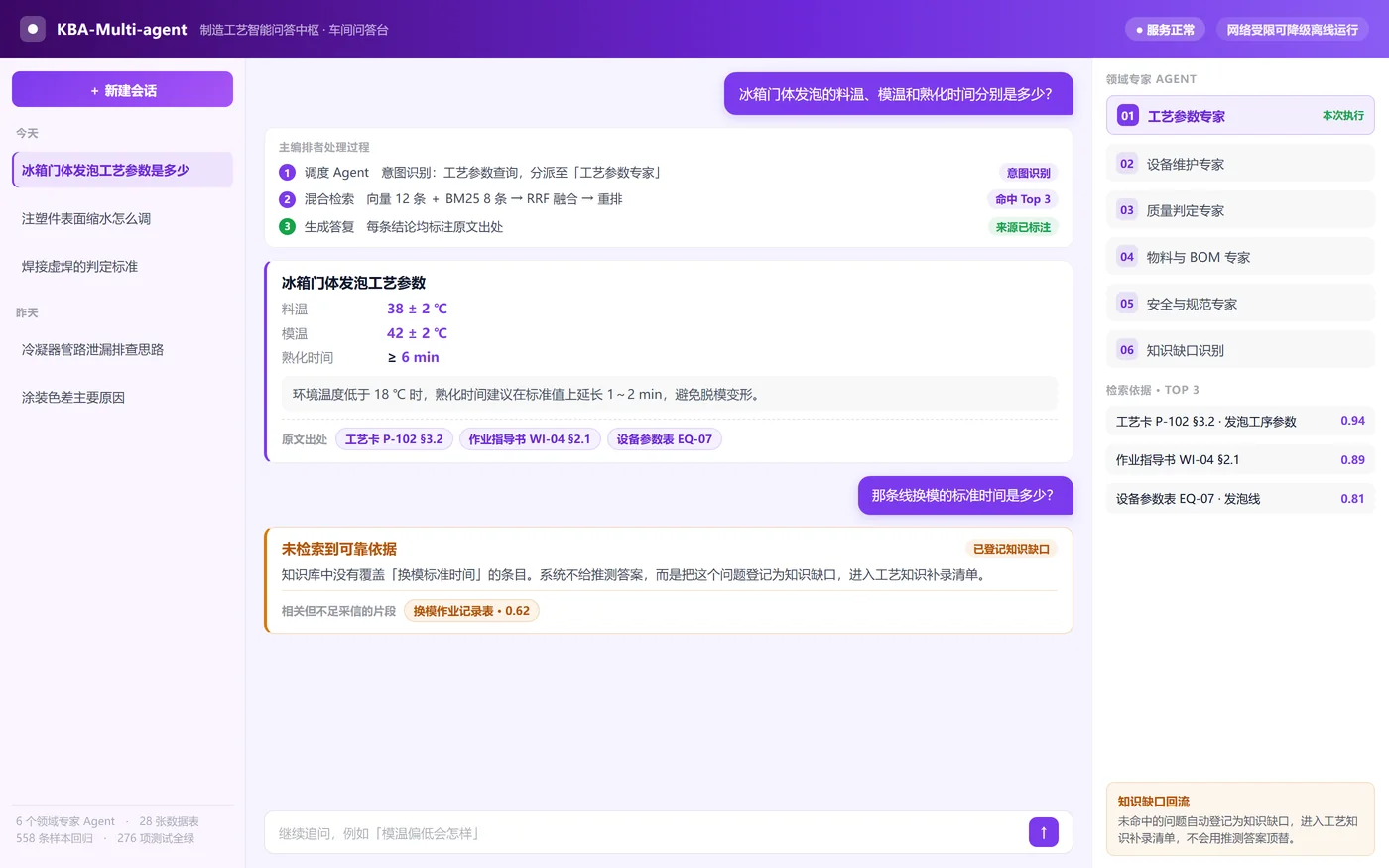1389x868 pixels.
Task: Click the 意图识别 tag
Action: click(1028, 173)
